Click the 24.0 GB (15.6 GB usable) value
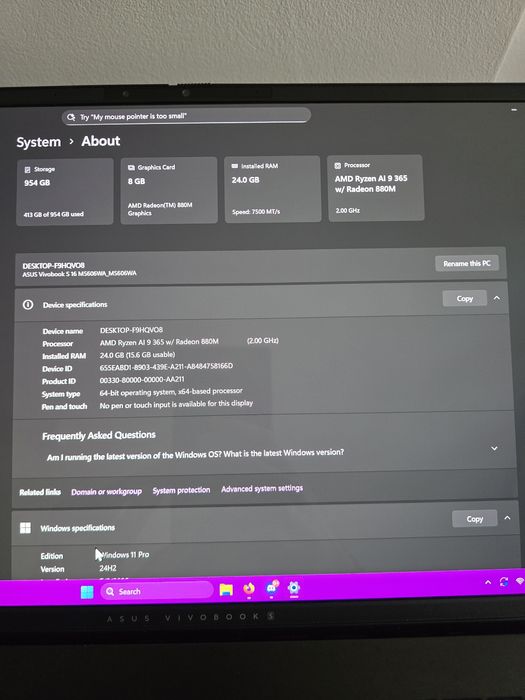 [137, 355]
